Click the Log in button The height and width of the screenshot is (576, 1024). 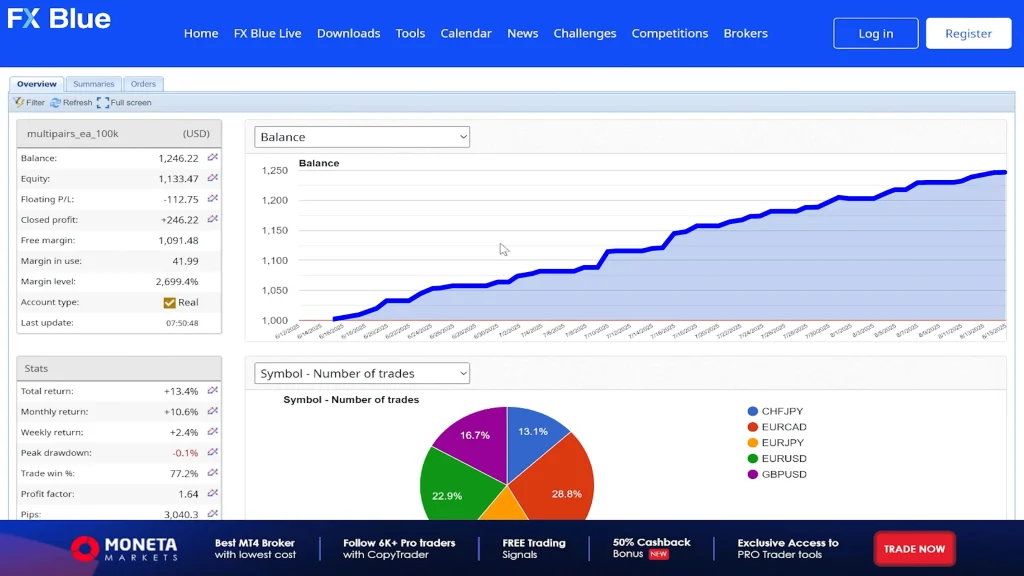point(875,33)
